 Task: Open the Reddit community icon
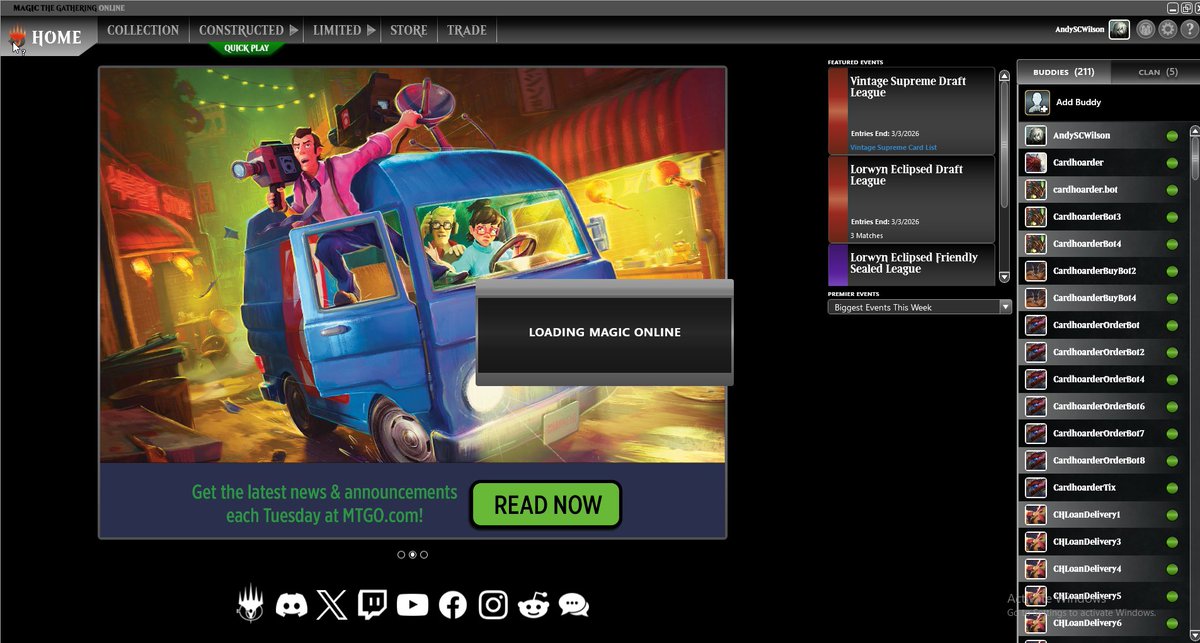click(534, 604)
